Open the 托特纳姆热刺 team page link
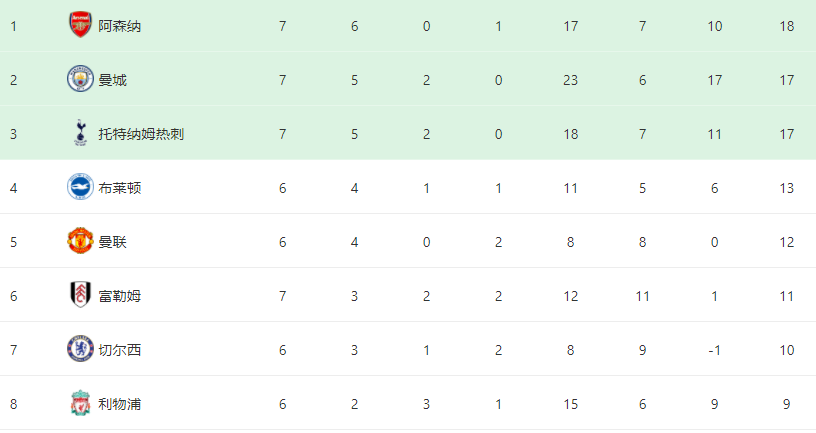Screen dimensions: 816x433 click(140, 134)
